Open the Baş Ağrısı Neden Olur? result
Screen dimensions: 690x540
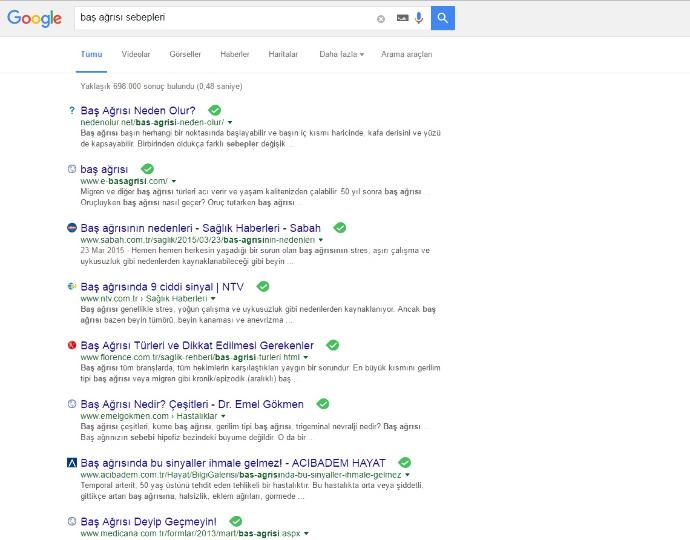click(138, 110)
